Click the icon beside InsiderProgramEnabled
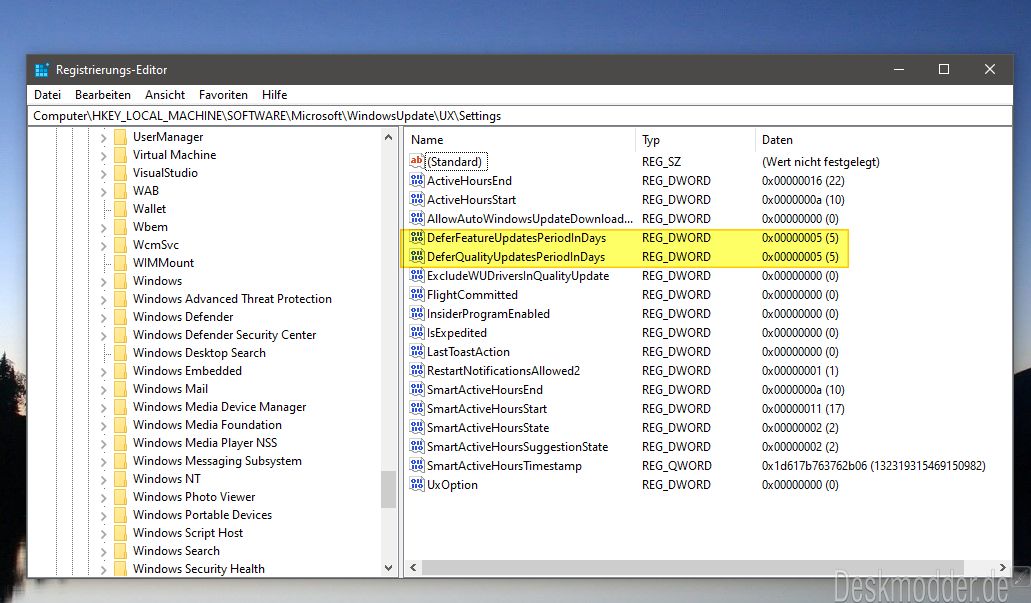 point(417,314)
